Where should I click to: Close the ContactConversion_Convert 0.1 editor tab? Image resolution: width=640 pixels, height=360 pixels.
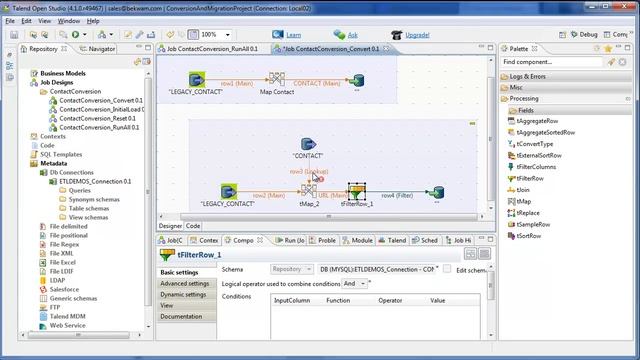(x=386, y=49)
